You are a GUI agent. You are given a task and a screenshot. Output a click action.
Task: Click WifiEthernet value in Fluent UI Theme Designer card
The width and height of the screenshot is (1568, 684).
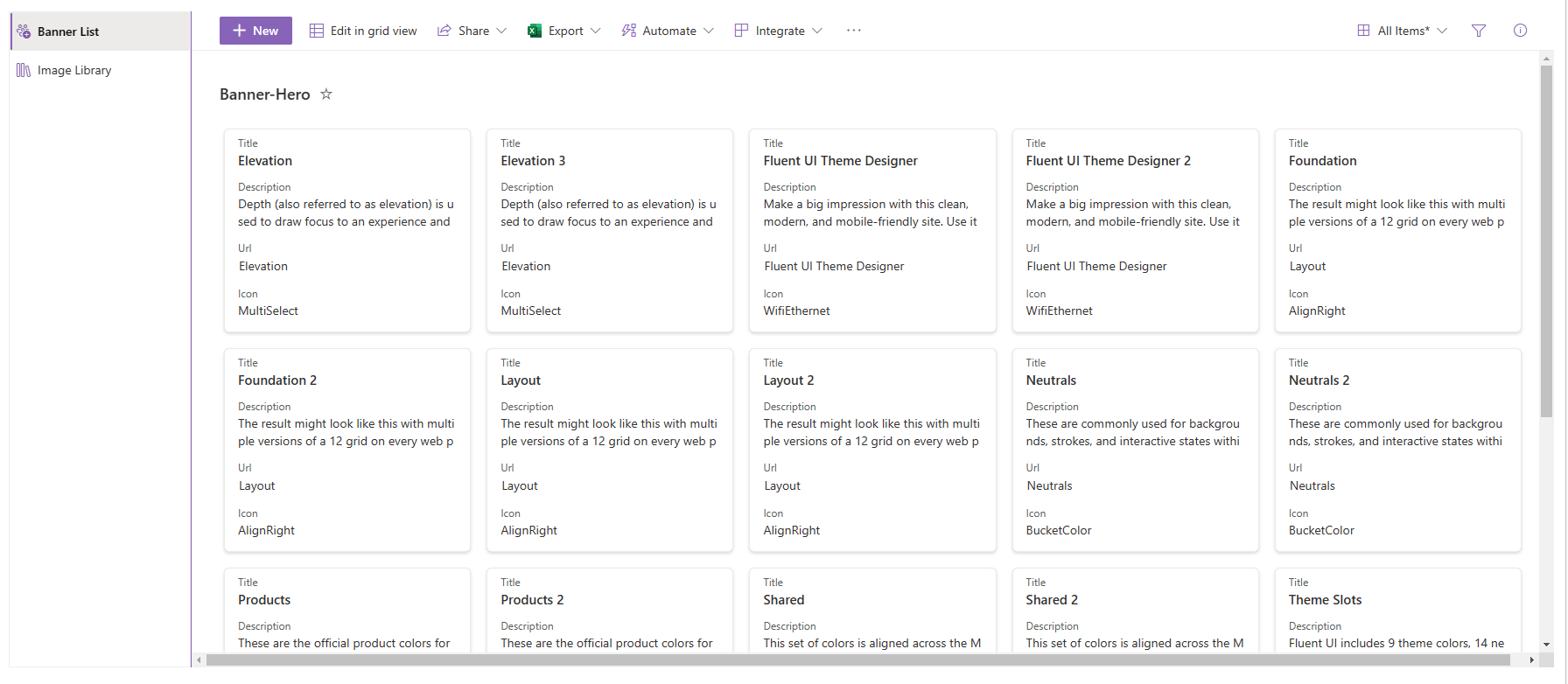796,311
